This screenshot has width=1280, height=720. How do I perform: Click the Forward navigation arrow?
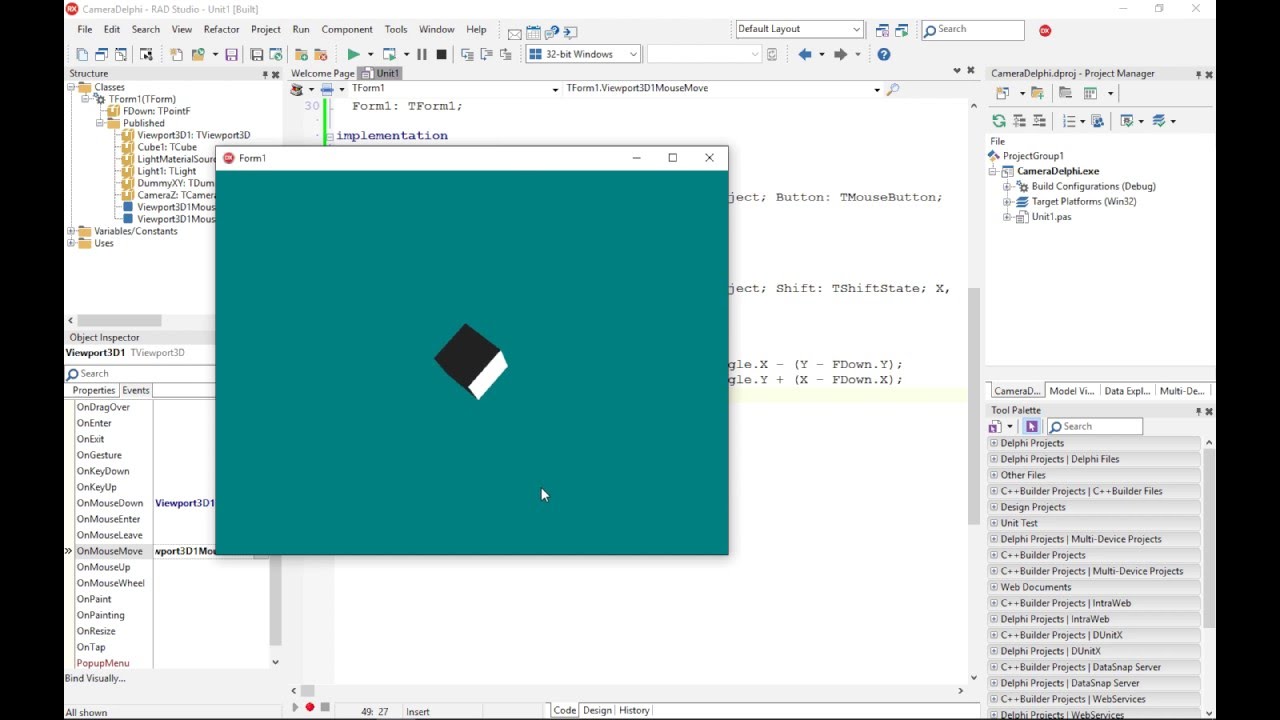pyautogui.click(x=840, y=54)
